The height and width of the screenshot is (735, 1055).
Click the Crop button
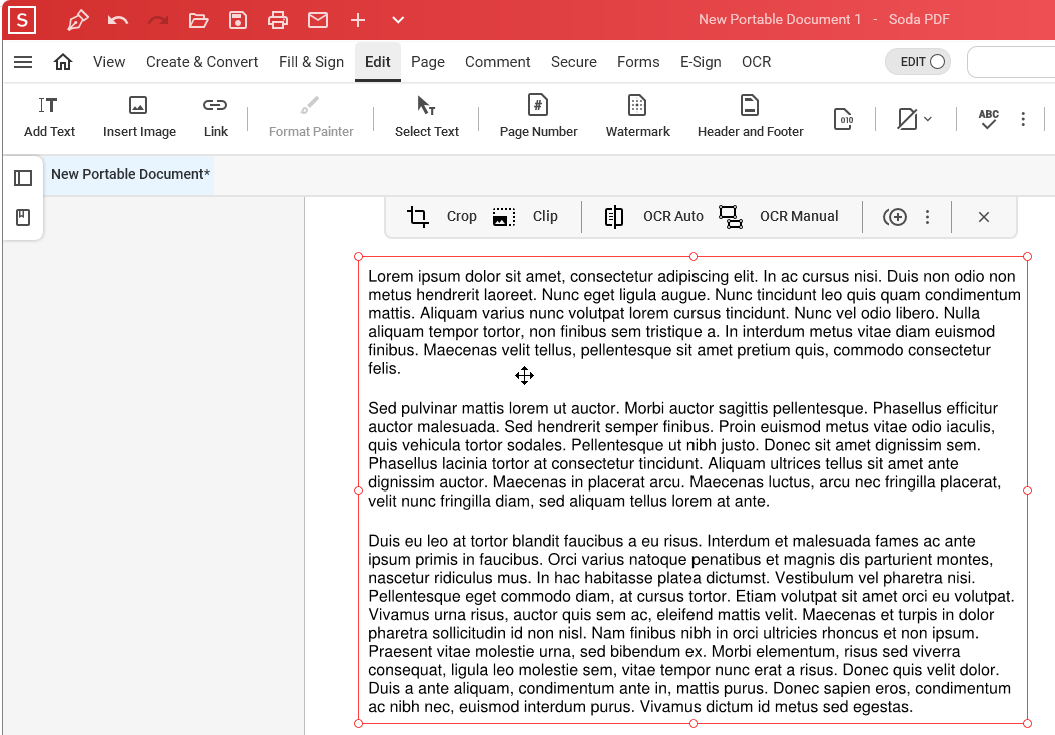442,217
